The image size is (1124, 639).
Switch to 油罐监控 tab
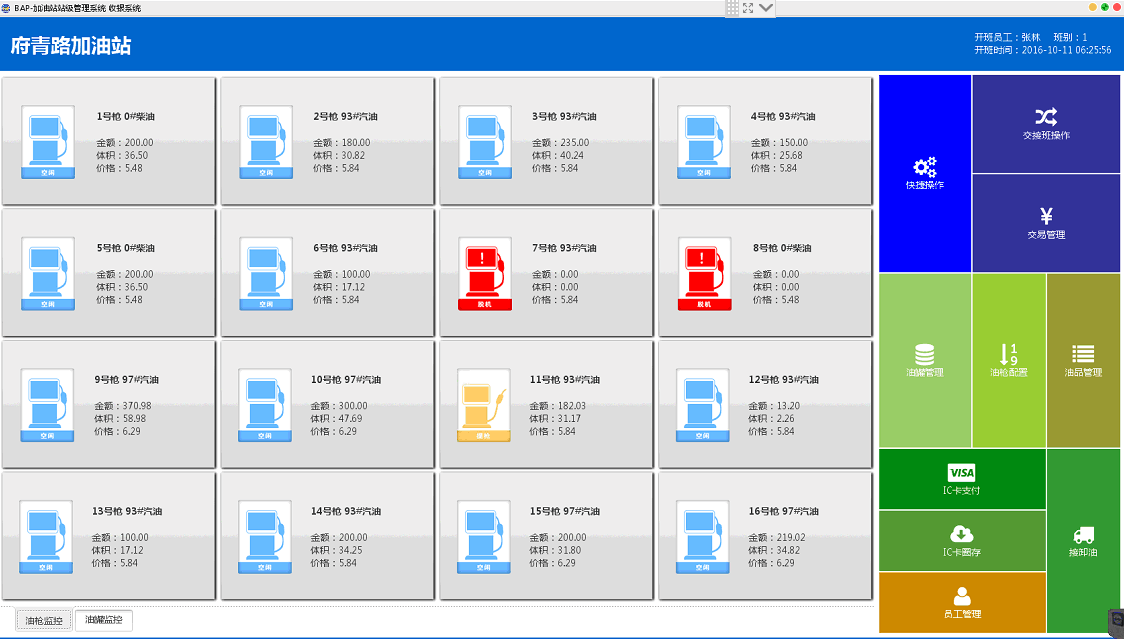point(103,620)
